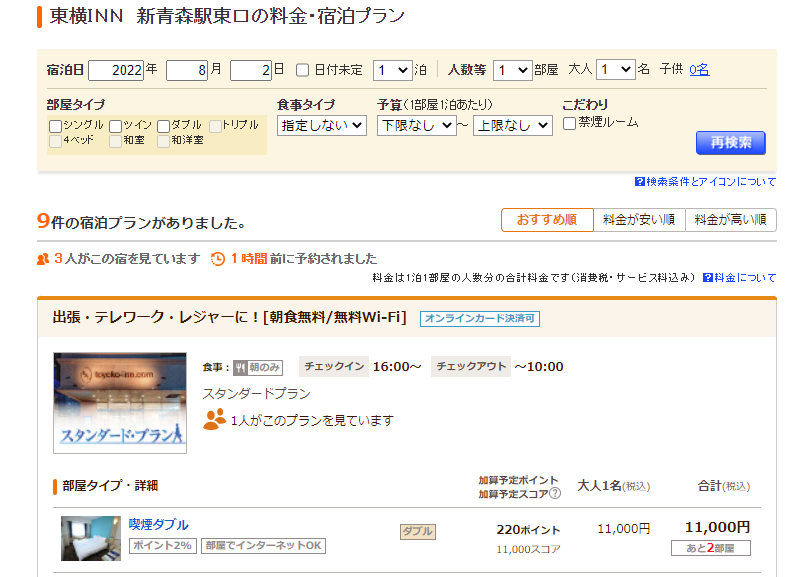The image size is (785, 577).
Task: Click the 9件の宿泊プランがありました text
Action: pos(141,221)
